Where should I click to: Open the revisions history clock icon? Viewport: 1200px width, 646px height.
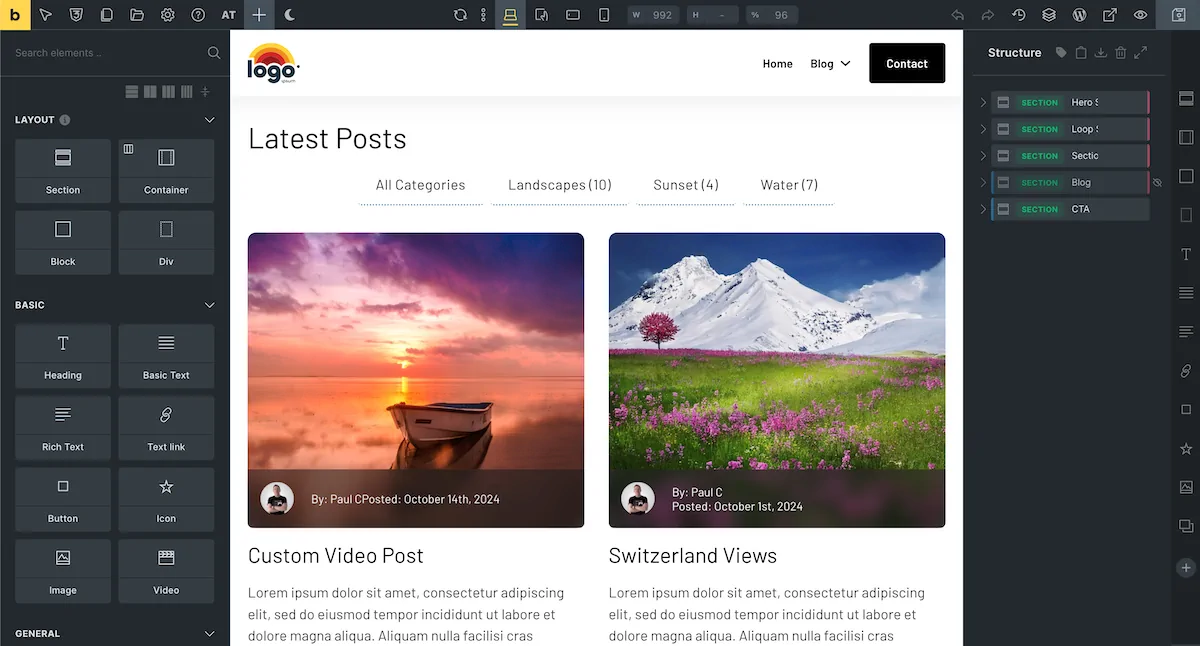[1019, 15]
